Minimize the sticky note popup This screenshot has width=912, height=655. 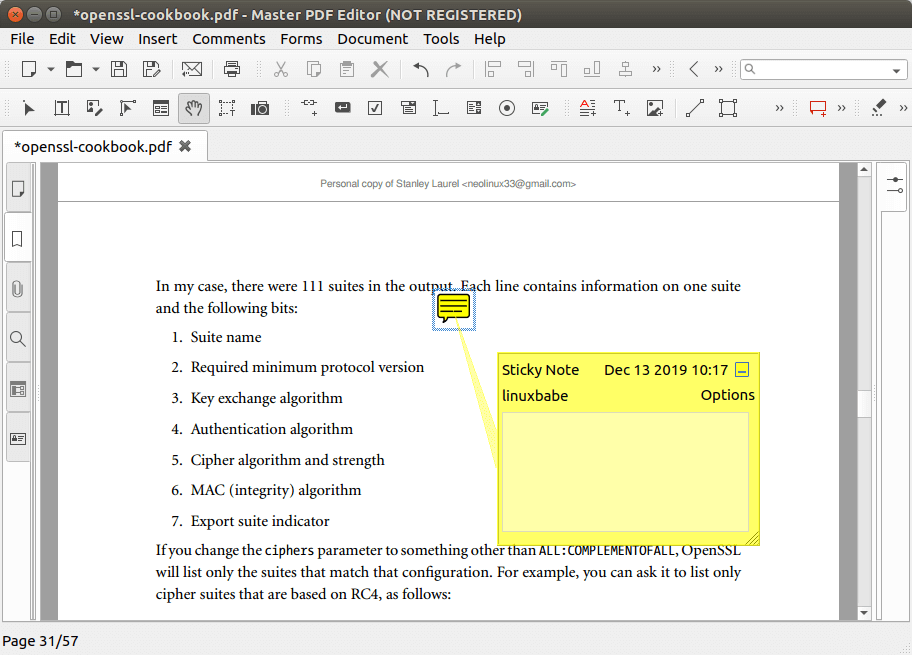click(742, 370)
